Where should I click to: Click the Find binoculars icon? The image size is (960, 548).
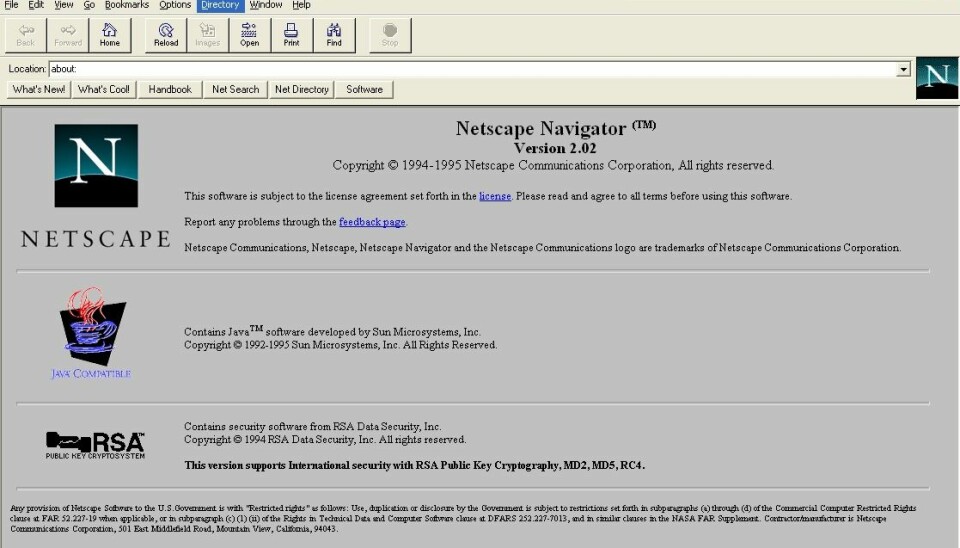[x=334, y=35]
